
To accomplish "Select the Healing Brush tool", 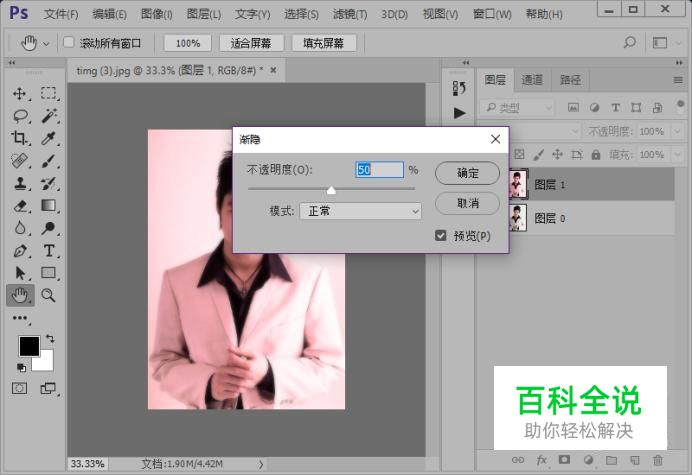I will point(19,161).
